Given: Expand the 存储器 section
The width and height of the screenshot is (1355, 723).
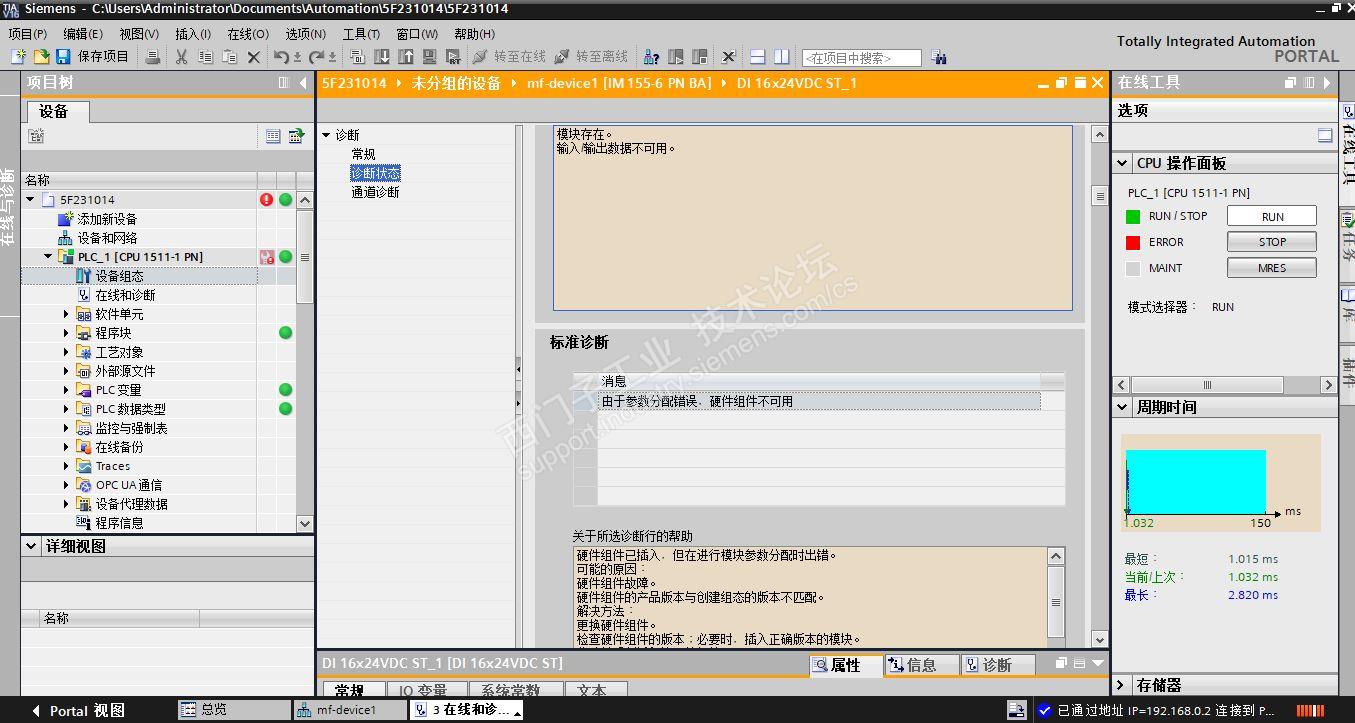Looking at the screenshot, I should click(1122, 685).
